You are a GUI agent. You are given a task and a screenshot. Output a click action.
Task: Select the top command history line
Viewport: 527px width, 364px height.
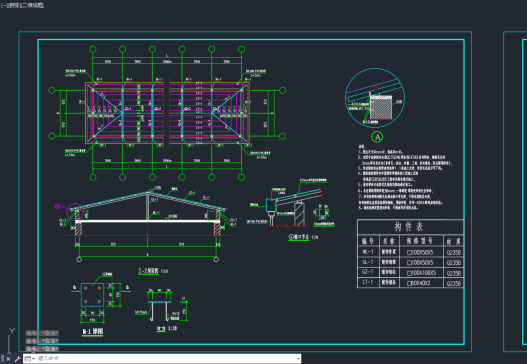click(x=42, y=333)
